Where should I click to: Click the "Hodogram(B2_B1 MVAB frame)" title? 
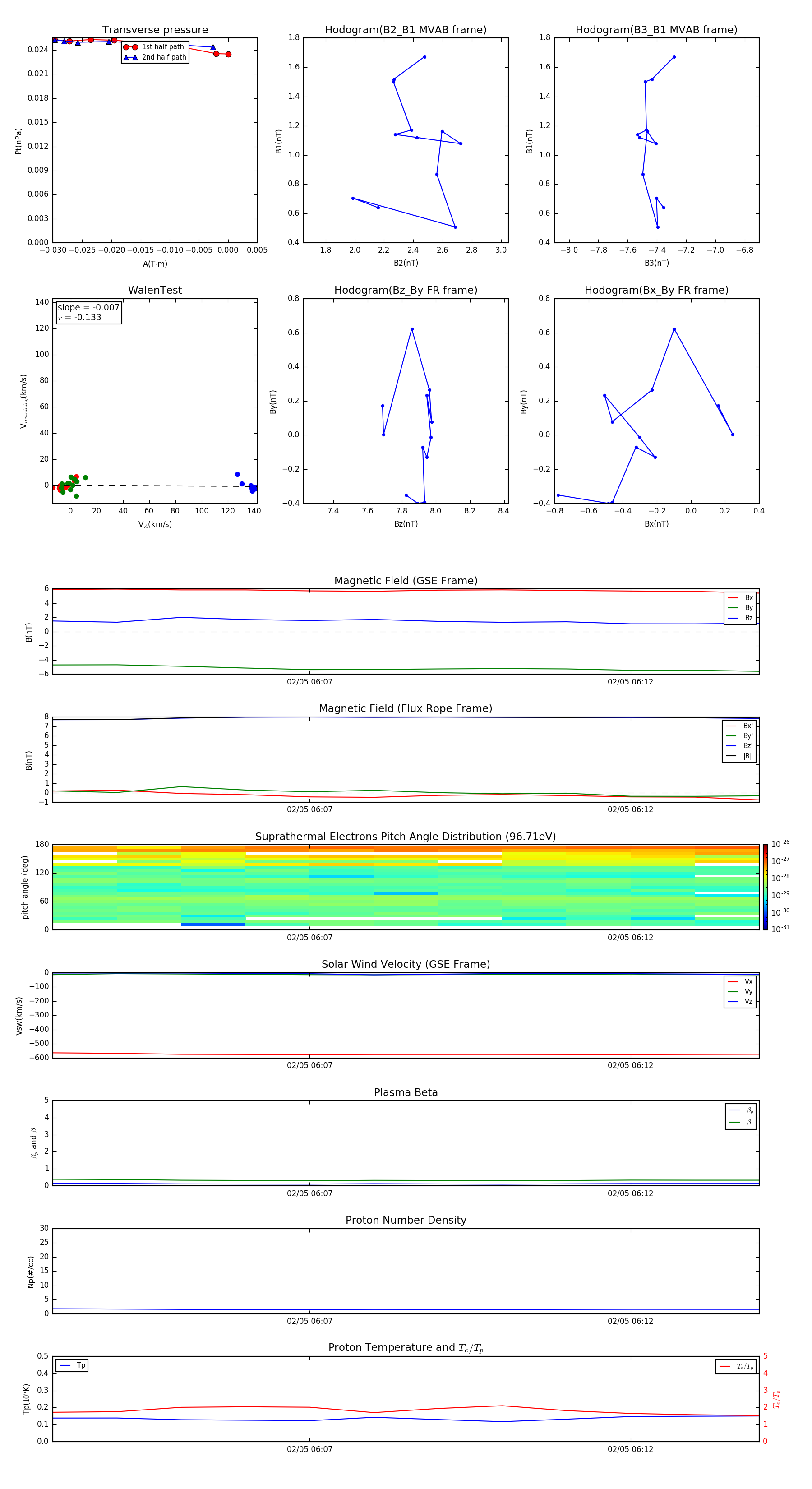click(x=406, y=30)
